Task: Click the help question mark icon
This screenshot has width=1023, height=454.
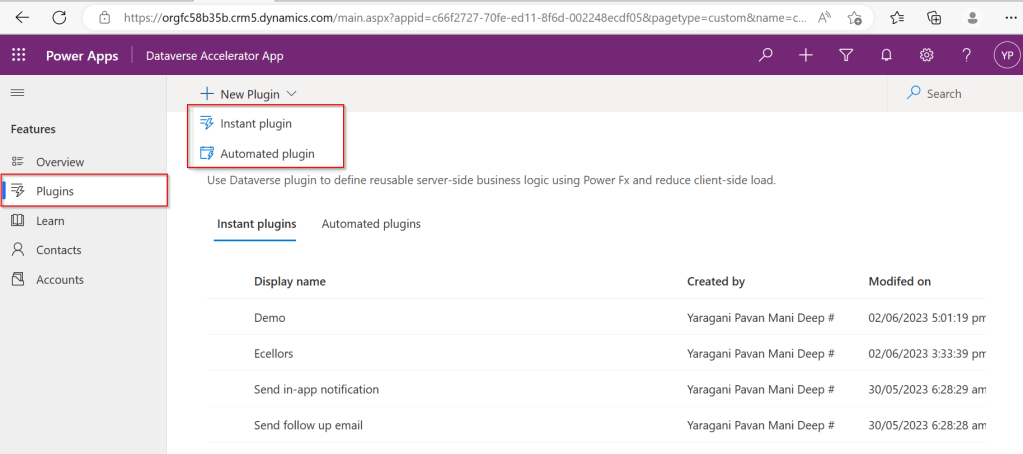Action: click(x=966, y=55)
